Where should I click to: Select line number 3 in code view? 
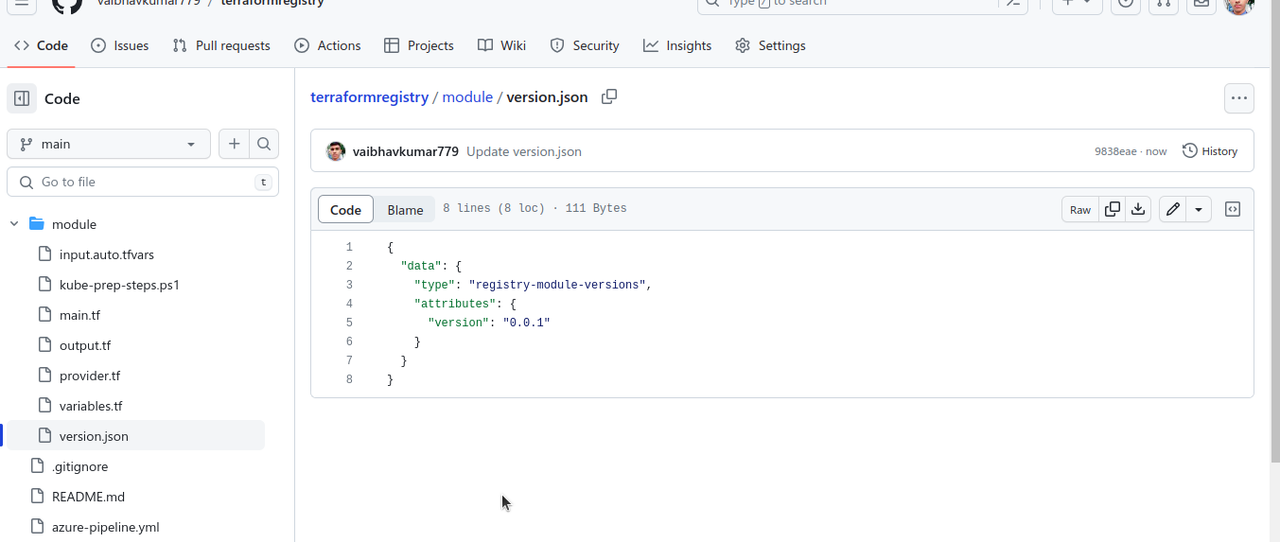click(349, 285)
